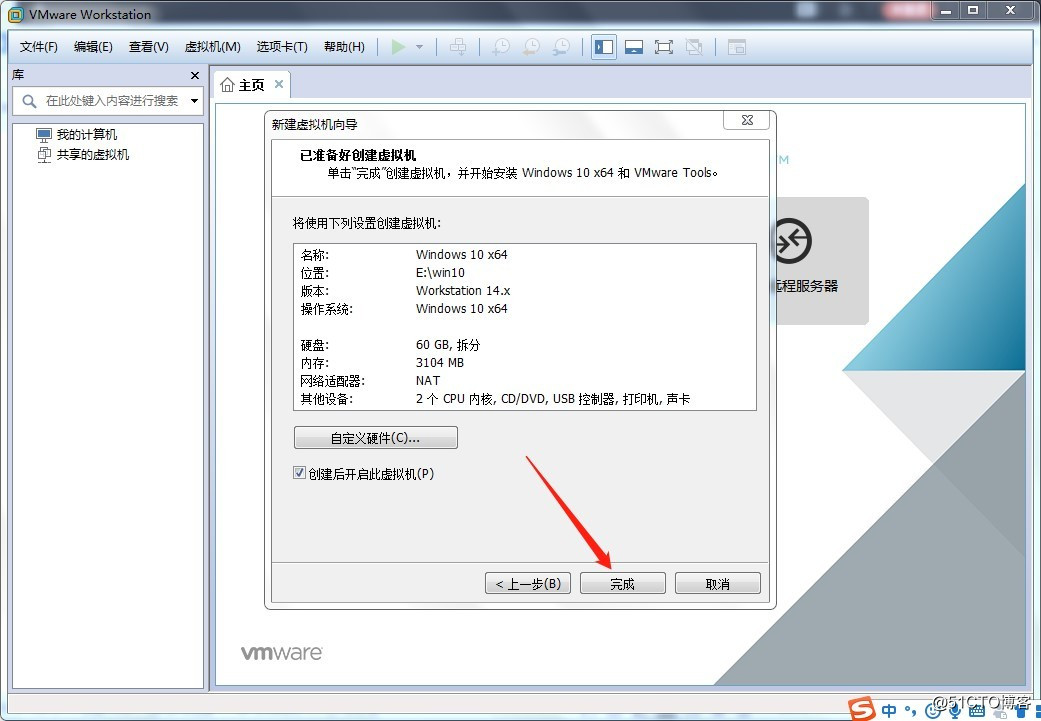
Task: Click the Workstation 14.x version value
Action: (463, 291)
